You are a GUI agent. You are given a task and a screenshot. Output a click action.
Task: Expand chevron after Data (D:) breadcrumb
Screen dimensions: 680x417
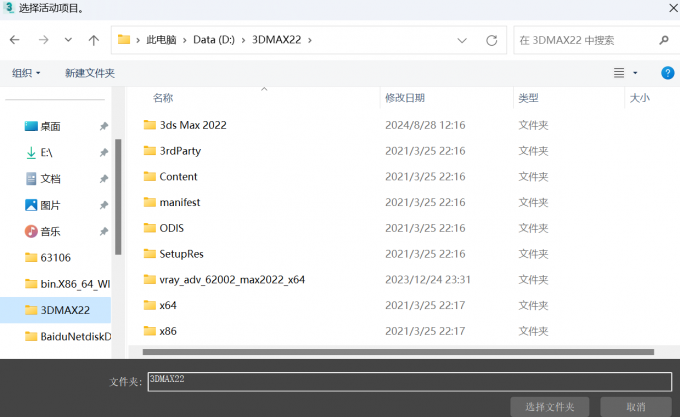(x=243, y=40)
